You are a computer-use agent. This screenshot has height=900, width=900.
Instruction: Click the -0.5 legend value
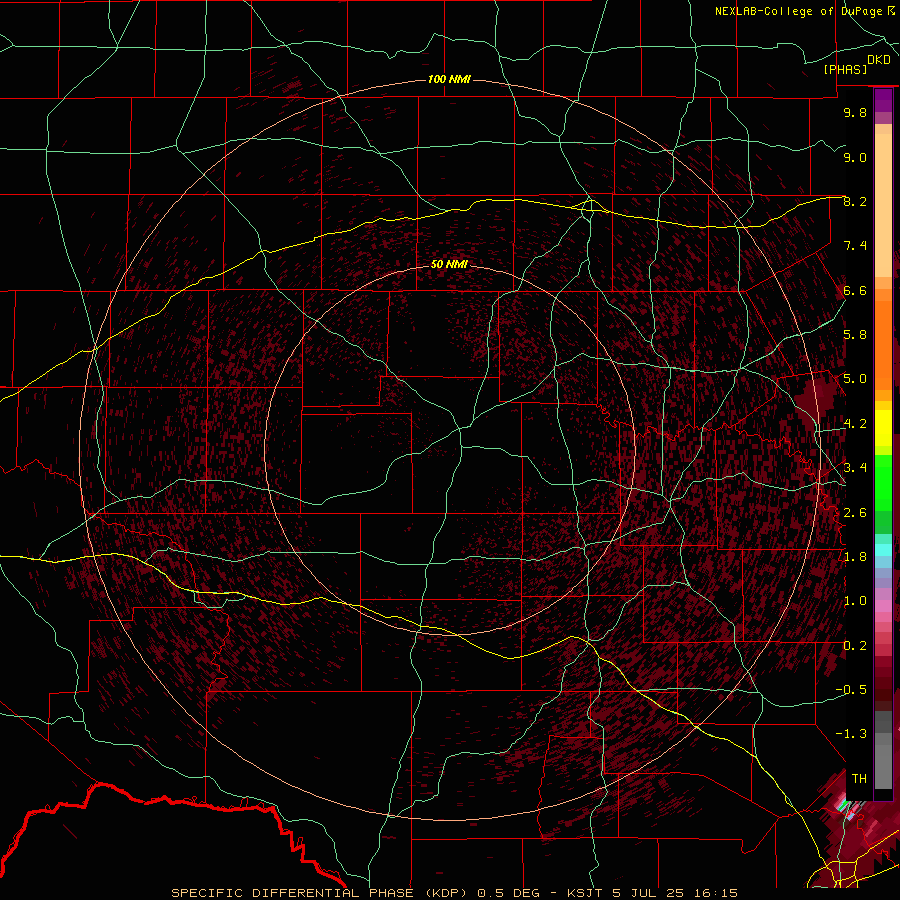[x=851, y=690]
